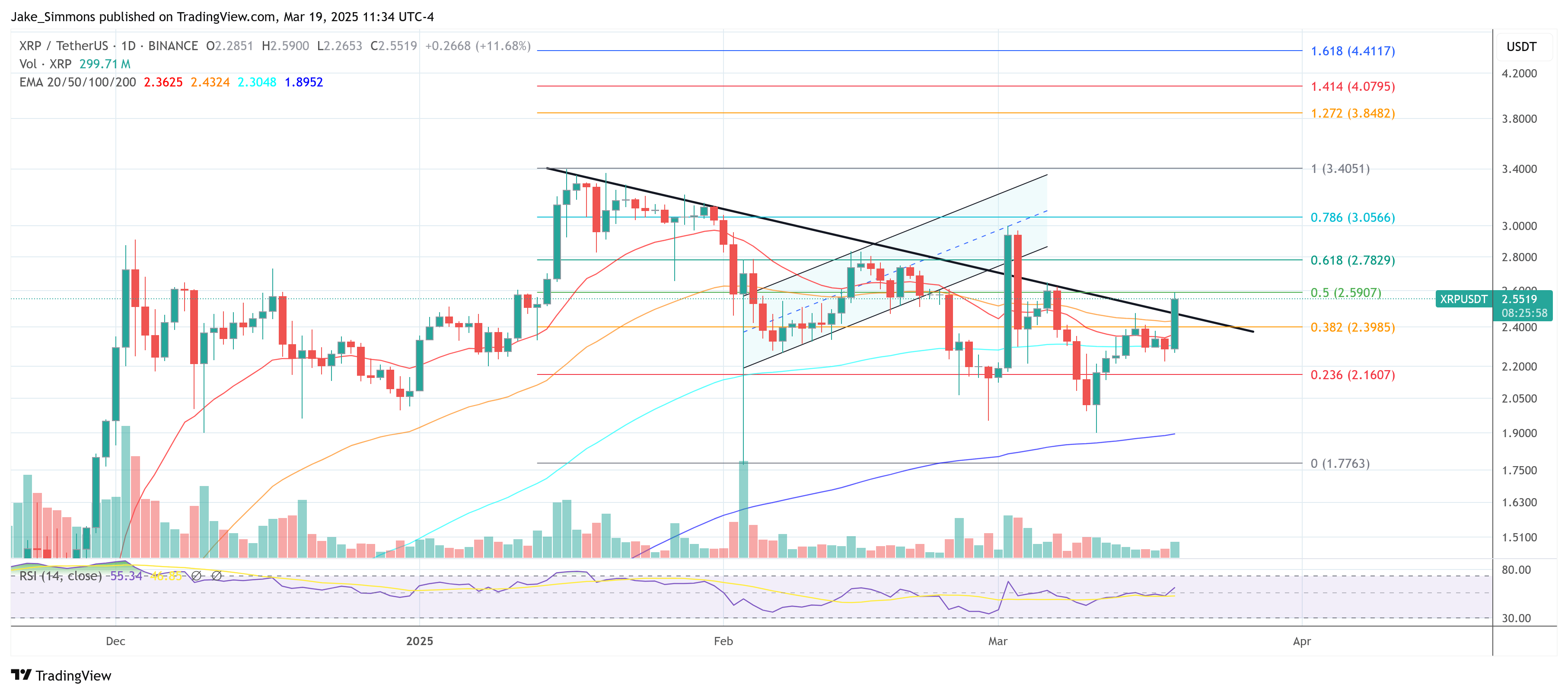
Task: Click the TradingView logo at the bottom
Action: pyautogui.click(x=61, y=675)
